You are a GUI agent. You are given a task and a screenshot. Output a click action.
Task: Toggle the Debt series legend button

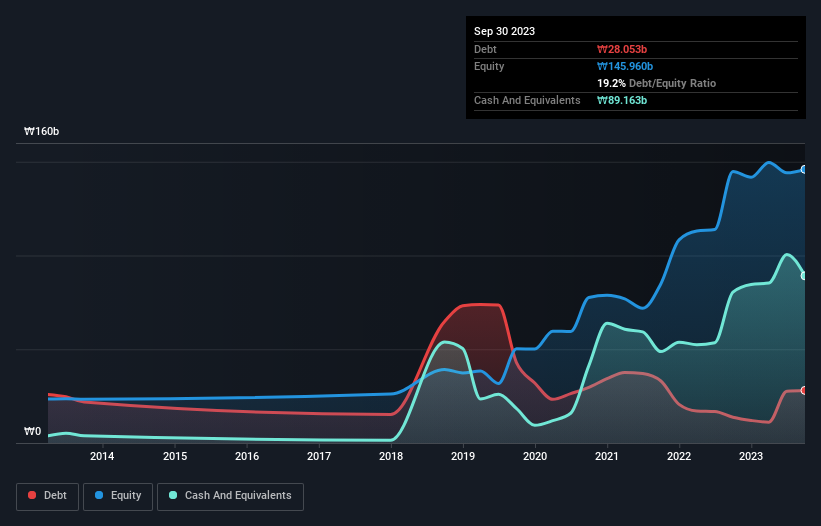coord(48,496)
